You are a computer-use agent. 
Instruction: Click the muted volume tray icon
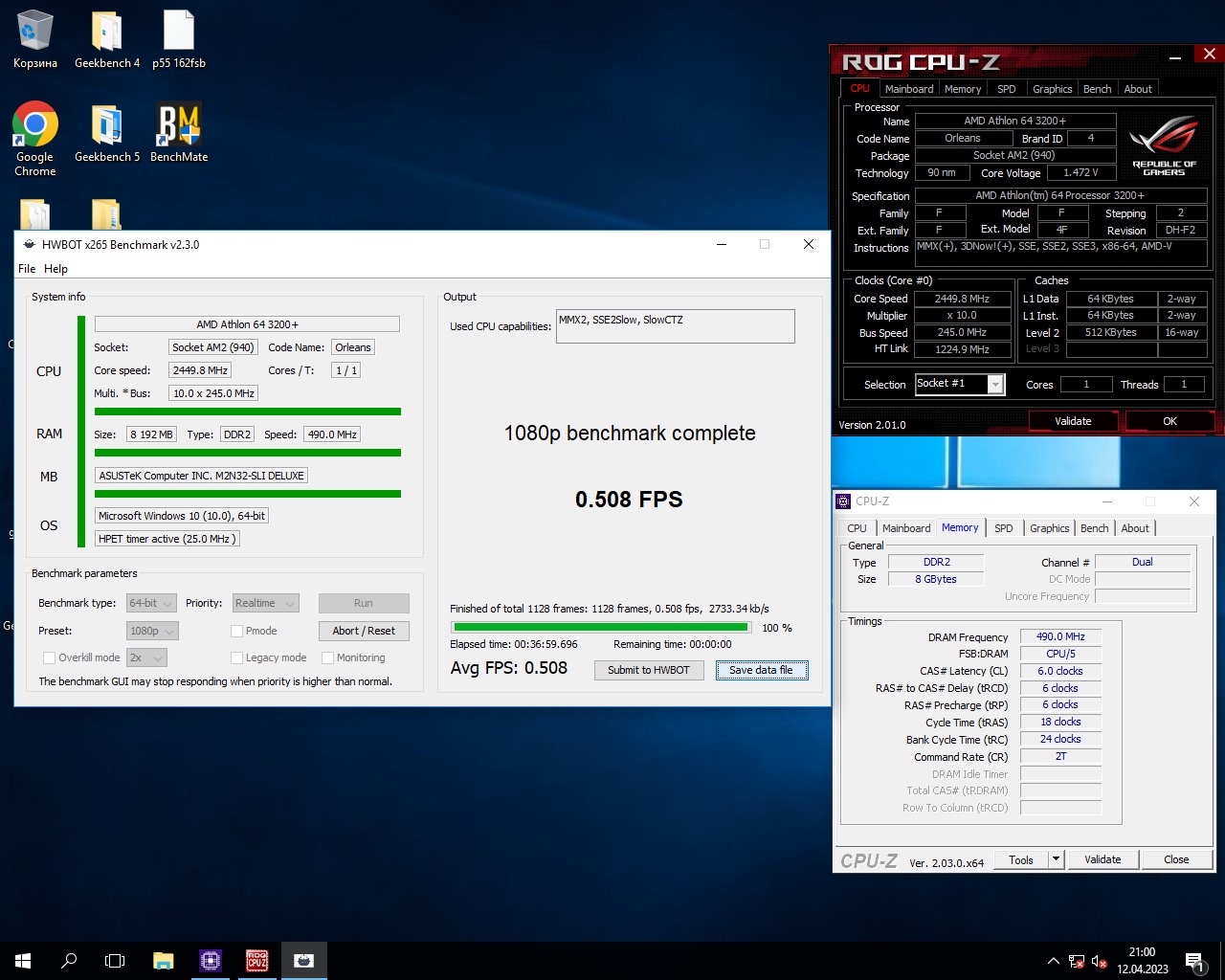click(1100, 961)
